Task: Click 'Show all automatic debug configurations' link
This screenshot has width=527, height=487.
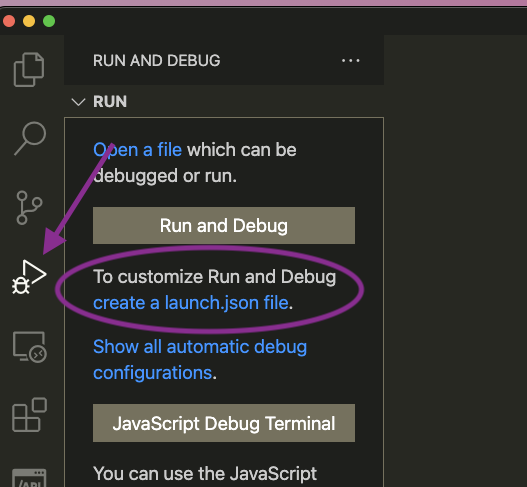Action: [200, 359]
